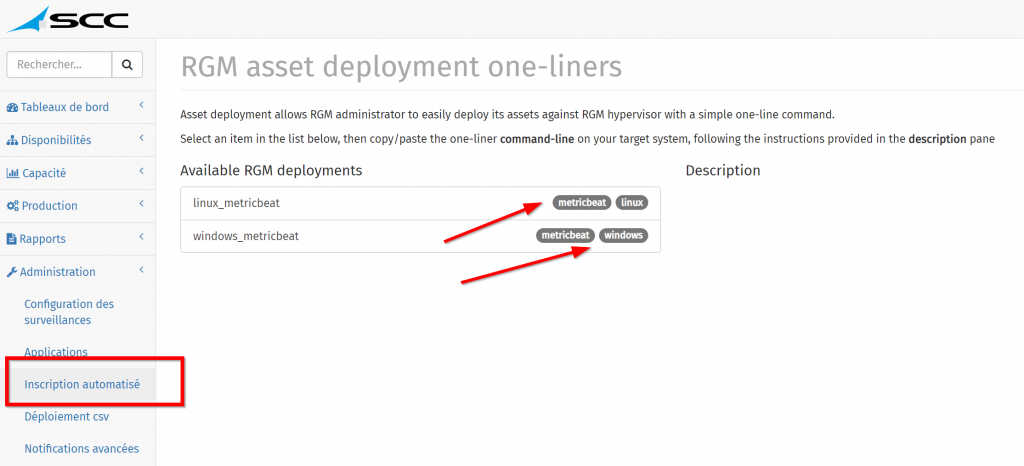Expand the Disponibilités chevron
The width and height of the screenshot is (1024, 466).
click(141, 138)
